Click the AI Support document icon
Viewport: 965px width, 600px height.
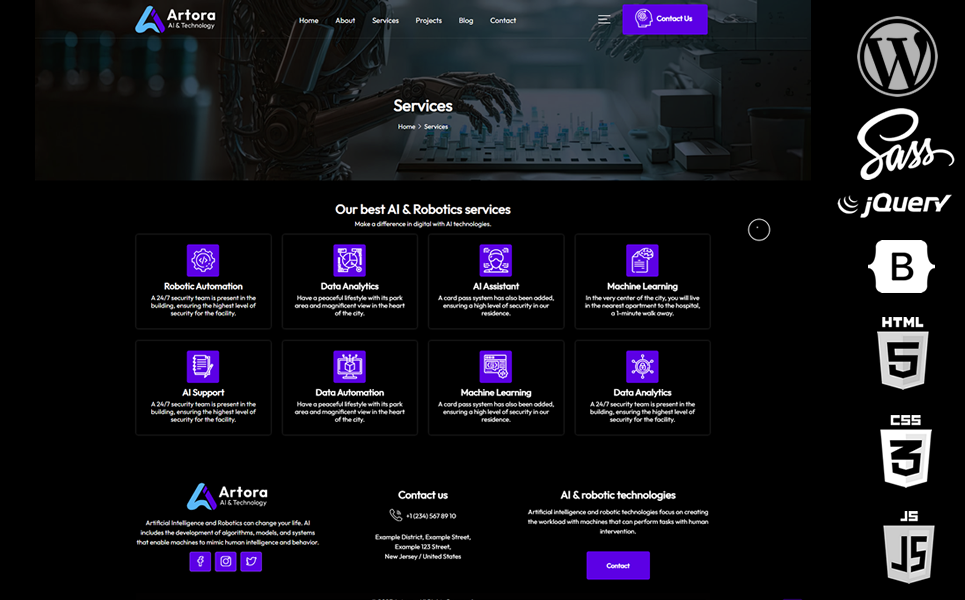[x=203, y=366]
